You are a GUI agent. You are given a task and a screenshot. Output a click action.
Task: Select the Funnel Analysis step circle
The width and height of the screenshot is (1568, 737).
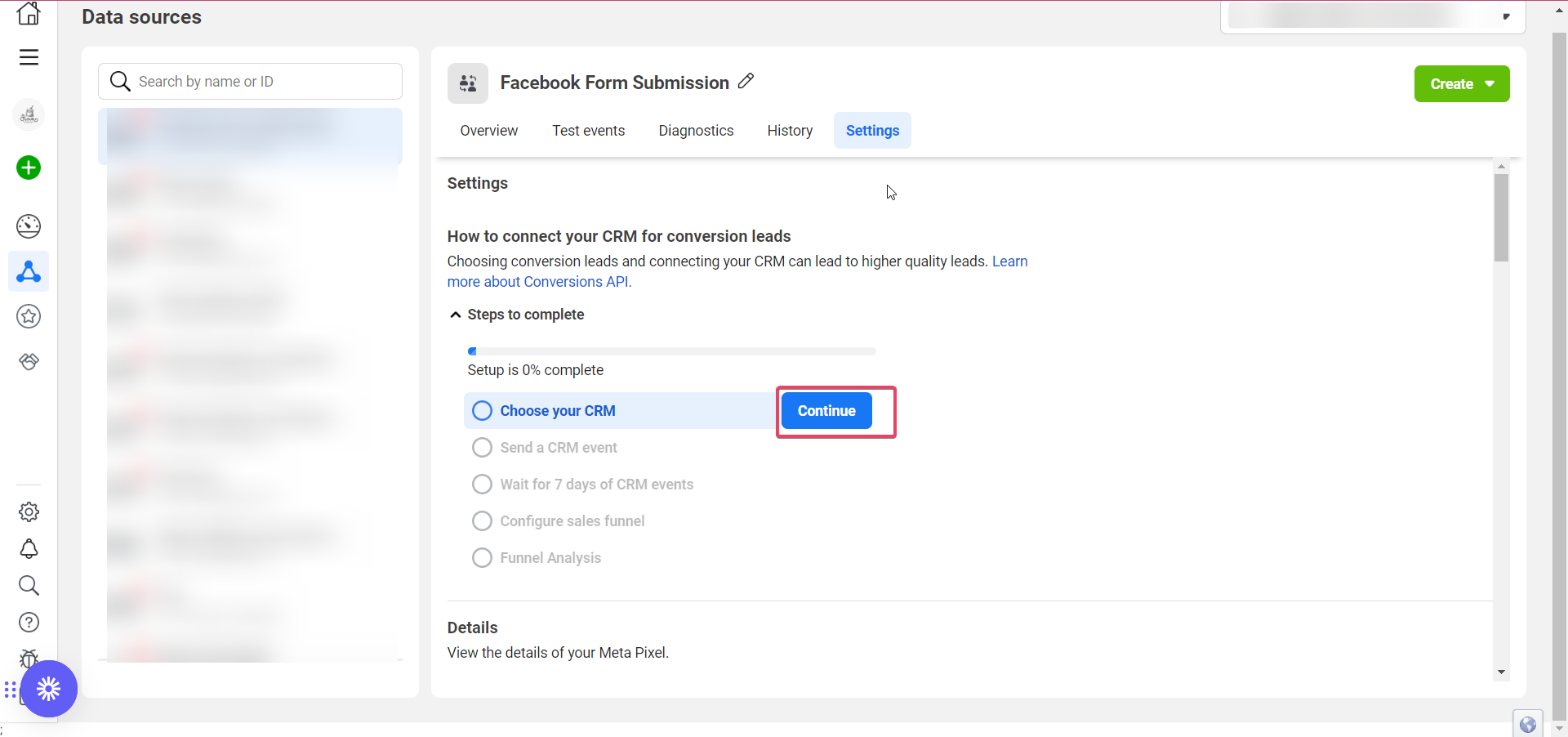click(483, 557)
